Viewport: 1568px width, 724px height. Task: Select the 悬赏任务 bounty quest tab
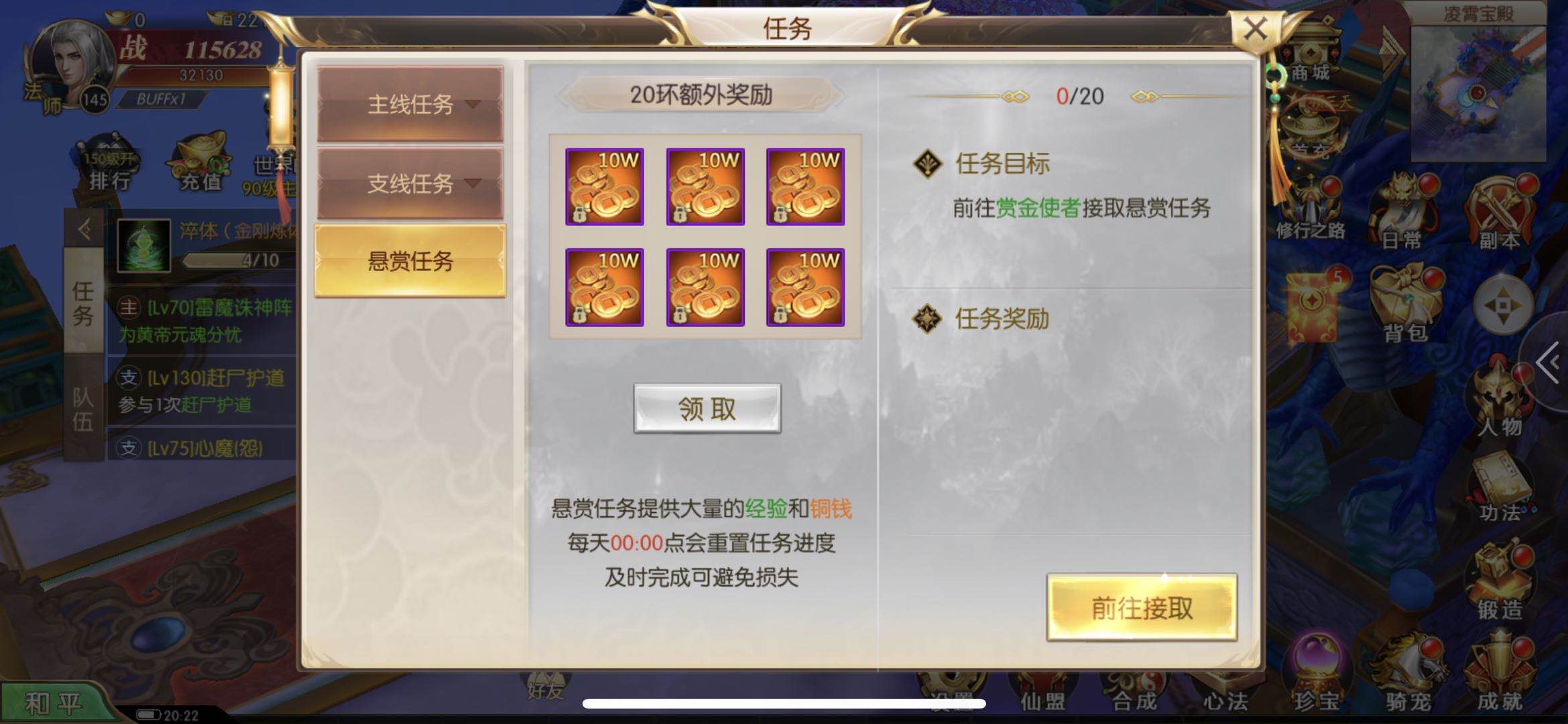coord(410,261)
